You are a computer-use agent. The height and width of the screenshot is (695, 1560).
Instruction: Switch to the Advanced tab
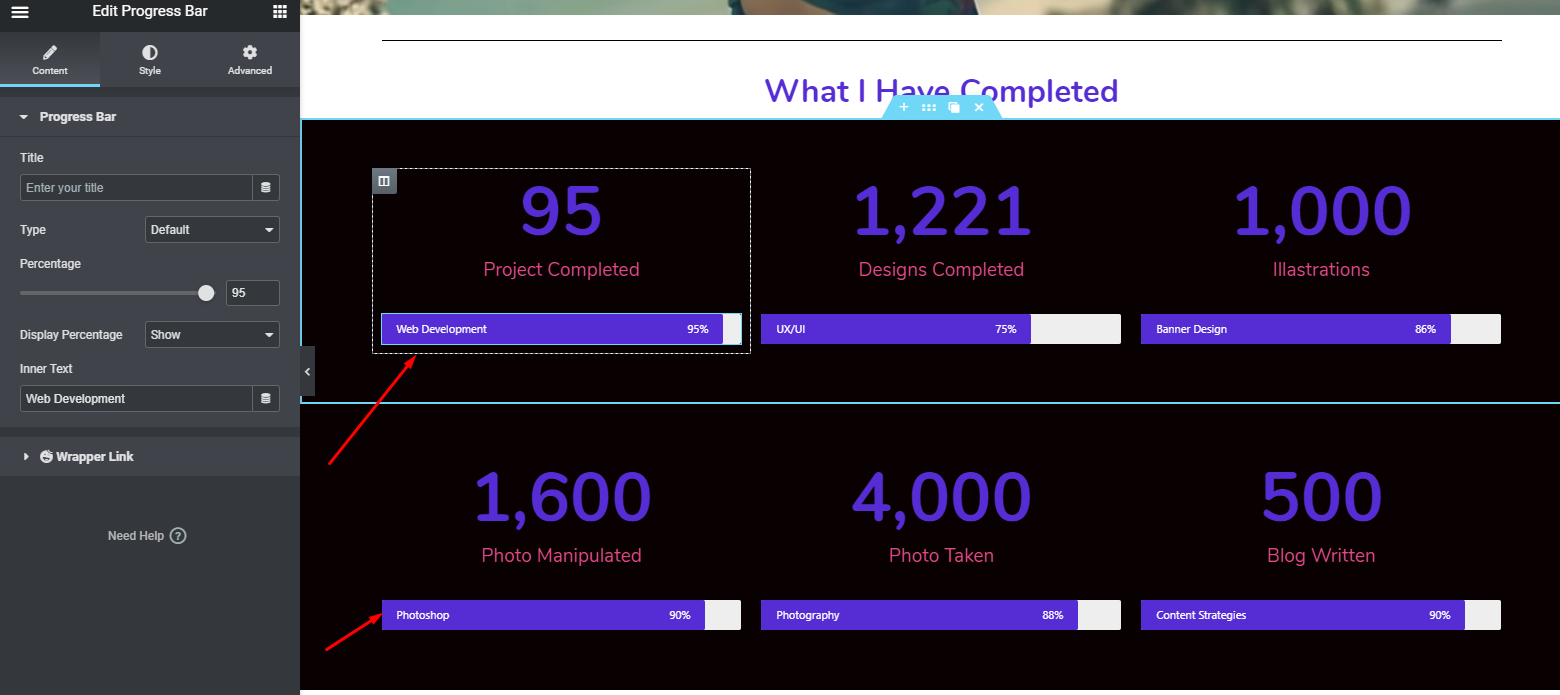250,60
